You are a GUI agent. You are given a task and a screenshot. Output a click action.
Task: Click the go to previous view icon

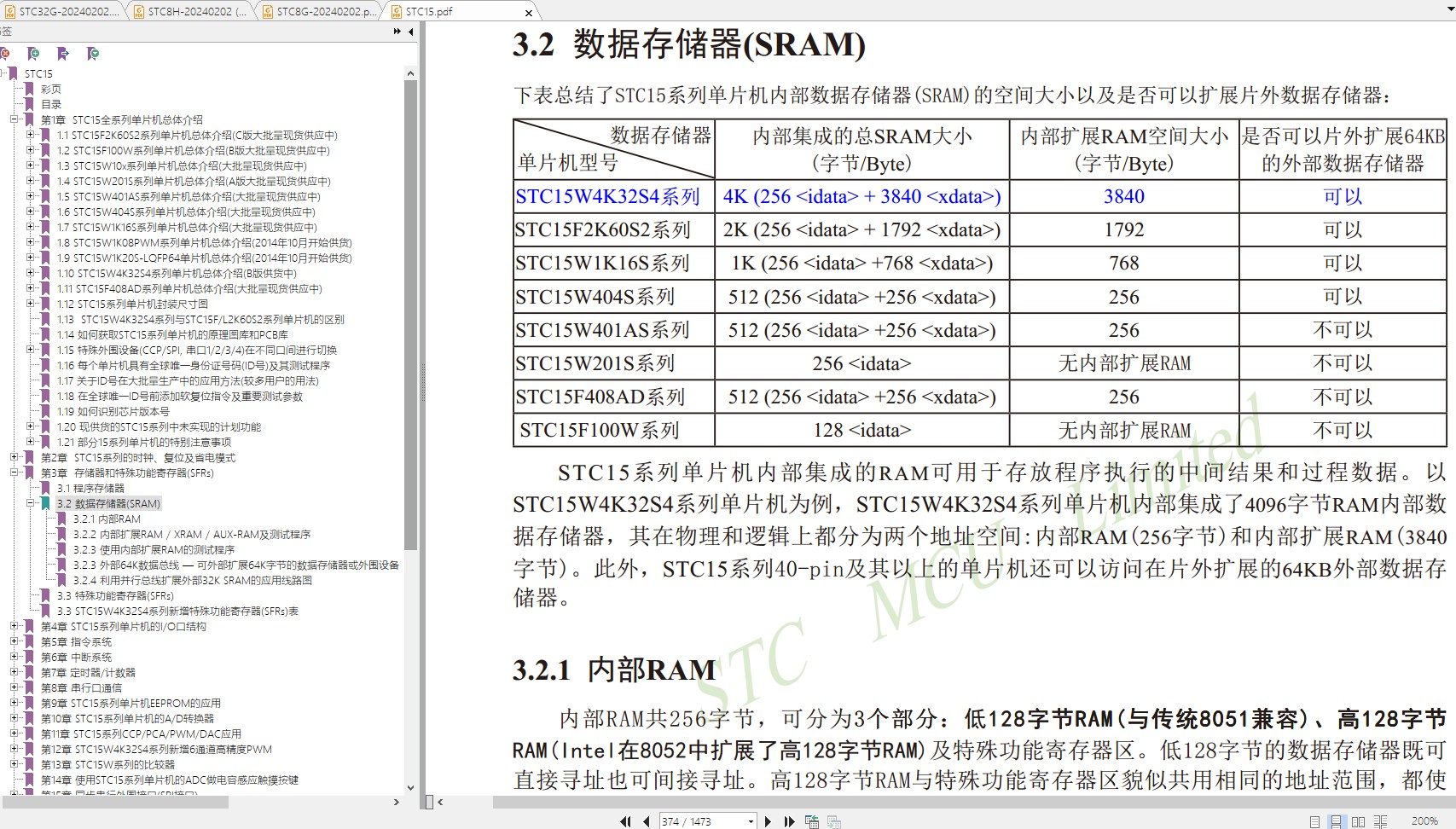tap(812, 821)
